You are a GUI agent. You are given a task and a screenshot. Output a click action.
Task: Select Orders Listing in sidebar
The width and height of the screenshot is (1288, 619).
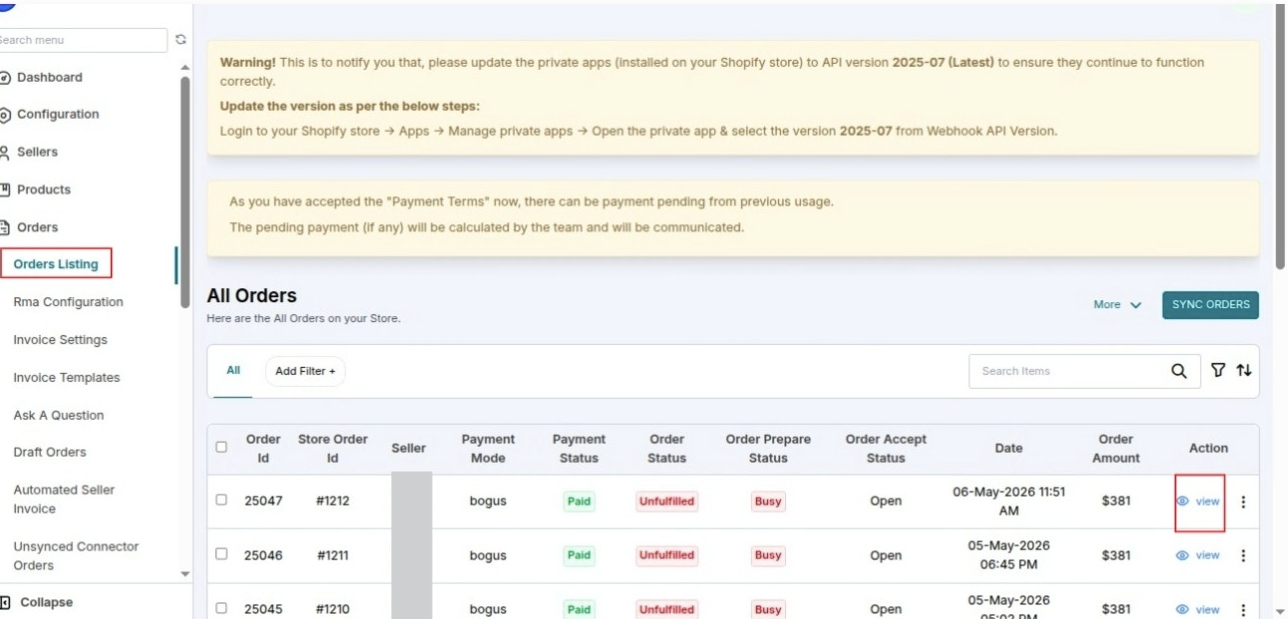point(56,265)
